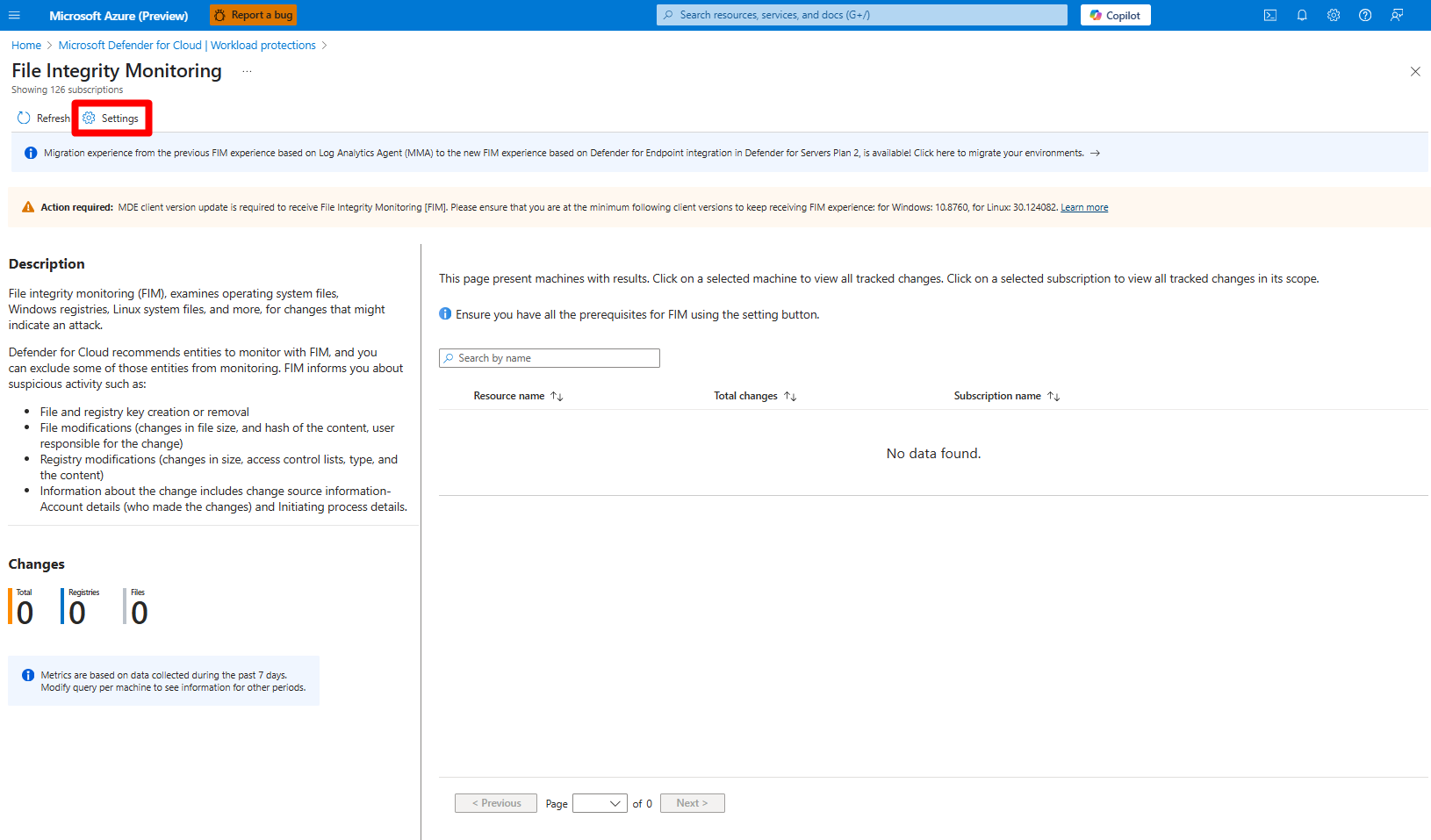
Task: Open the Cloud Shell icon
Action: 1269,15
